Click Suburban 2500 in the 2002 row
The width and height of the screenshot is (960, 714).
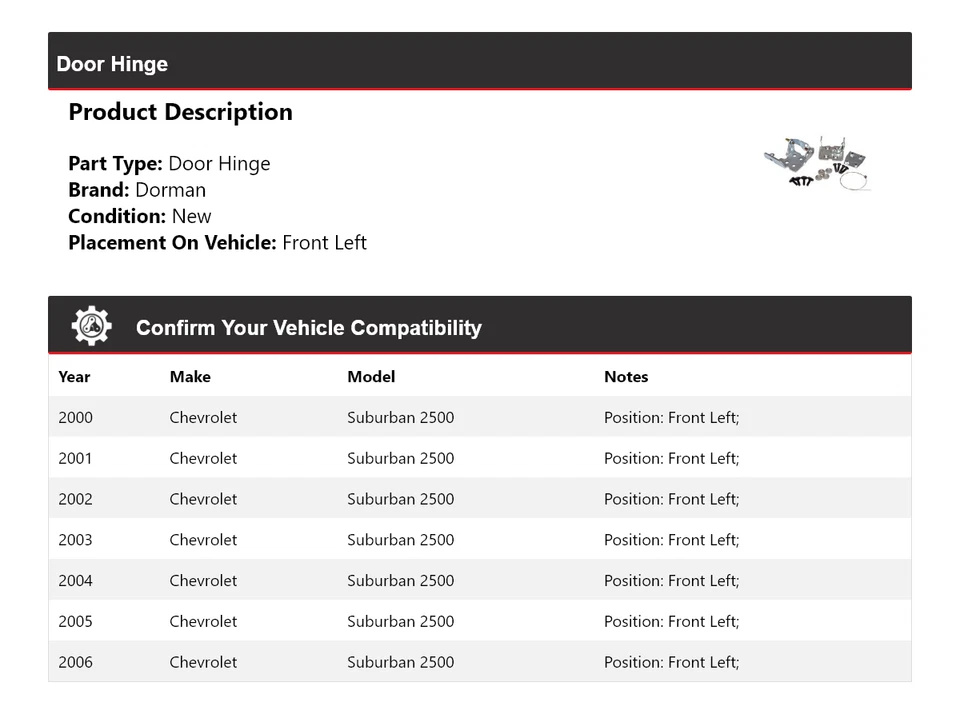(400, 499)
